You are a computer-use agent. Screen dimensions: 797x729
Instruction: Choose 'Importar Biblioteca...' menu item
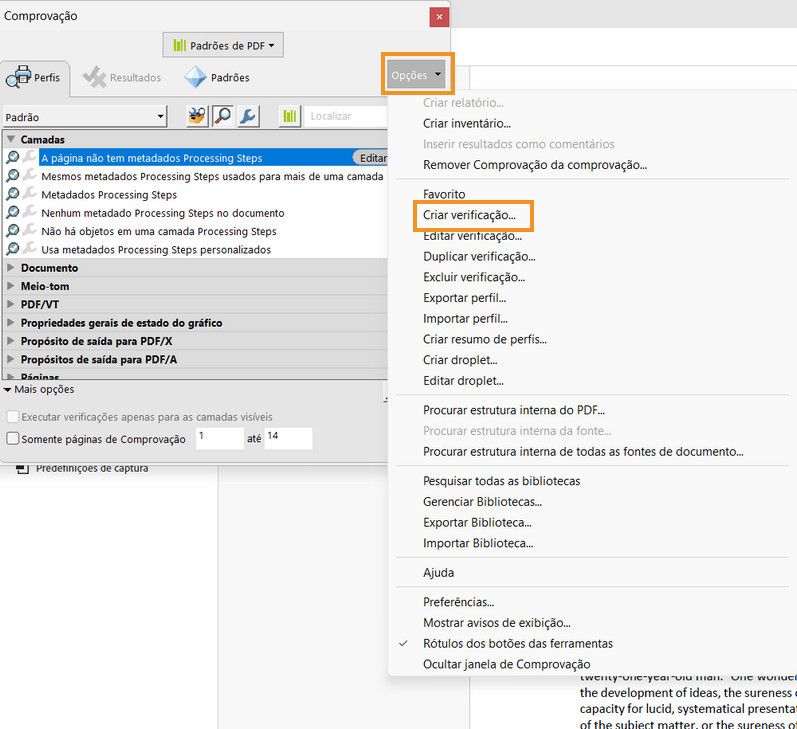(x=478, y=543)
